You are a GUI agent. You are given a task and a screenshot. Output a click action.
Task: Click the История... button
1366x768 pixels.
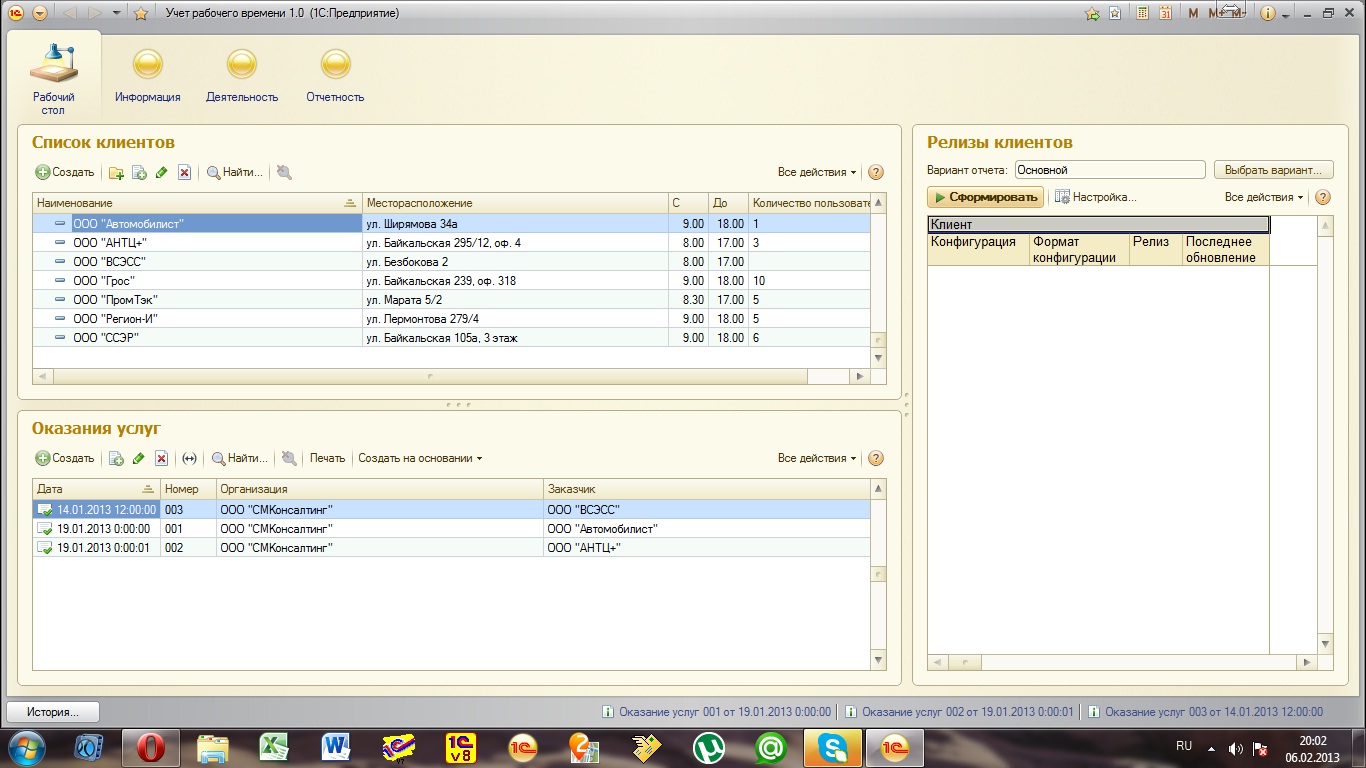coord(54,712)
